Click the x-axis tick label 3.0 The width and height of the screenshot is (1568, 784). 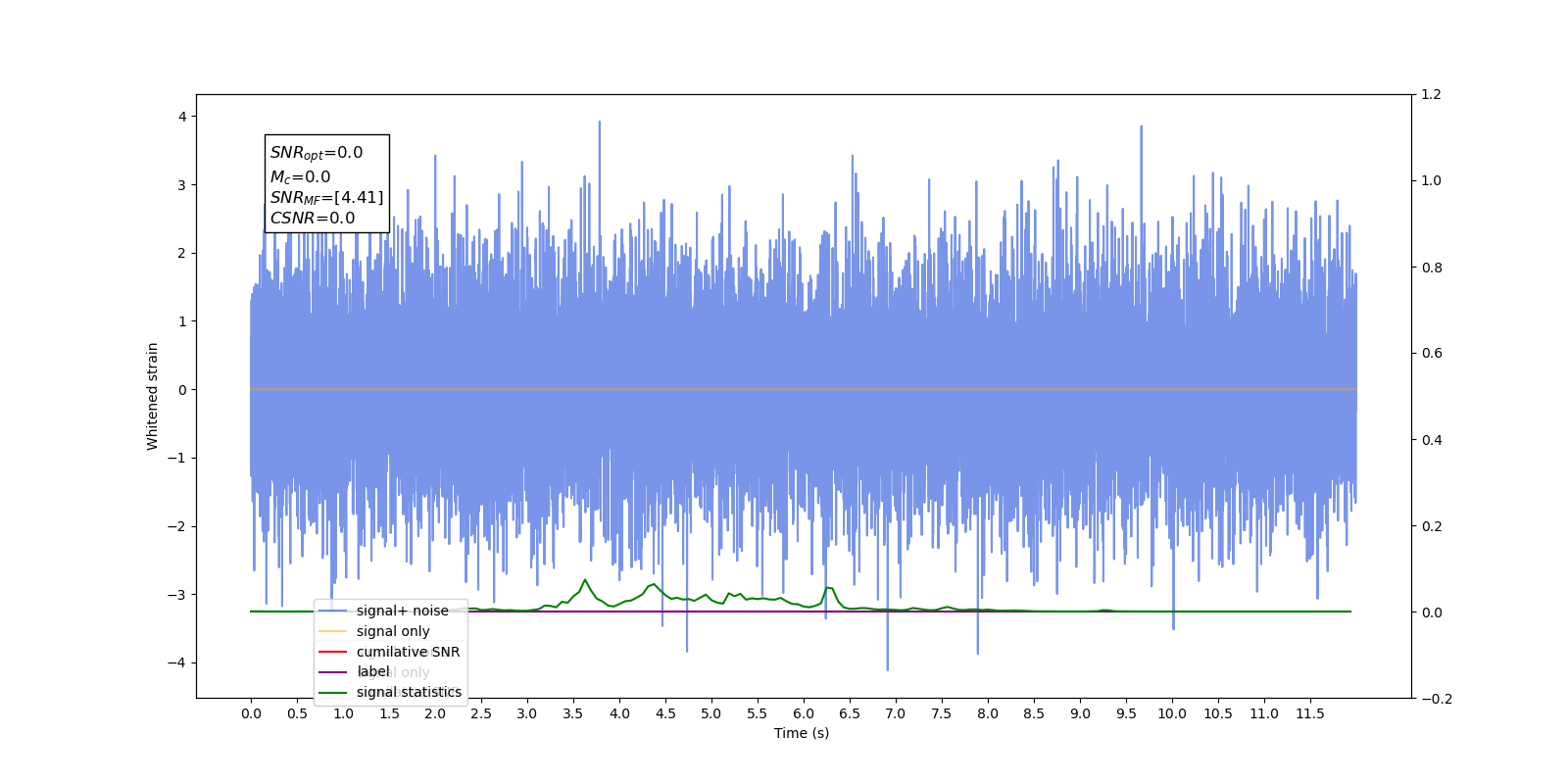click(527, 713)
